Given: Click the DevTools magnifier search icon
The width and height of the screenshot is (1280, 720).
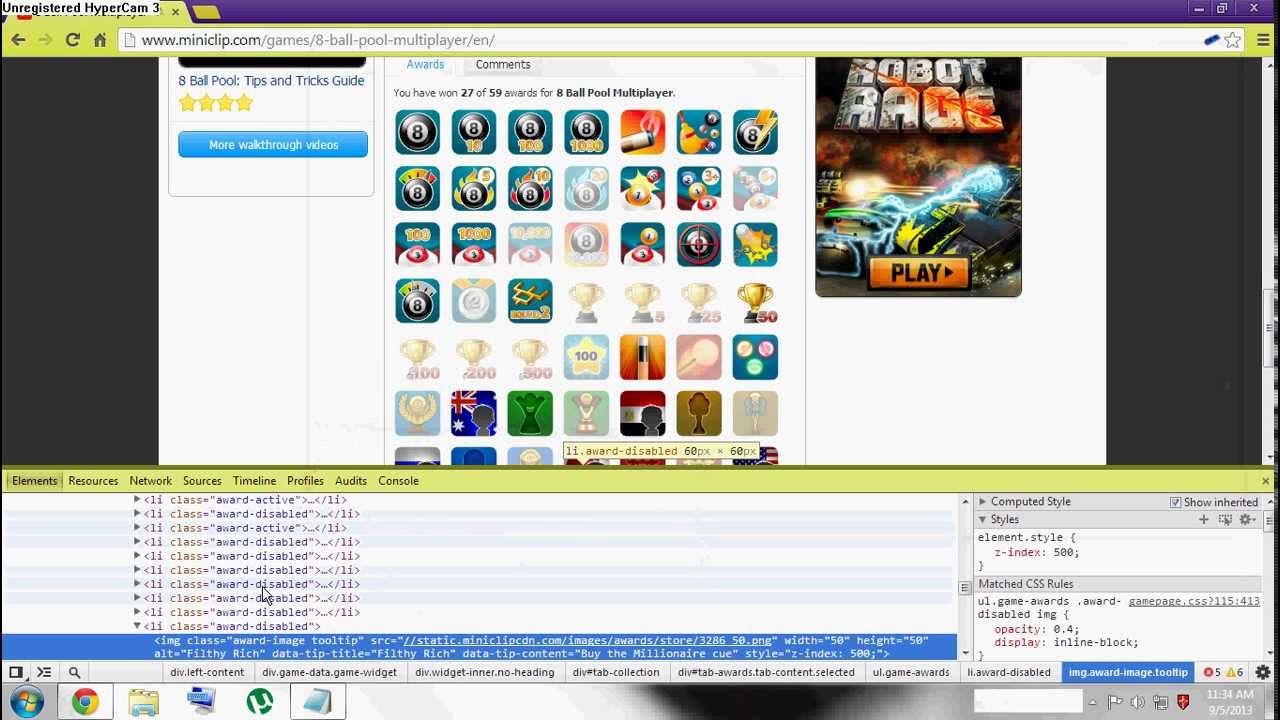Looking at the screenshot, I should click(74, 672).
